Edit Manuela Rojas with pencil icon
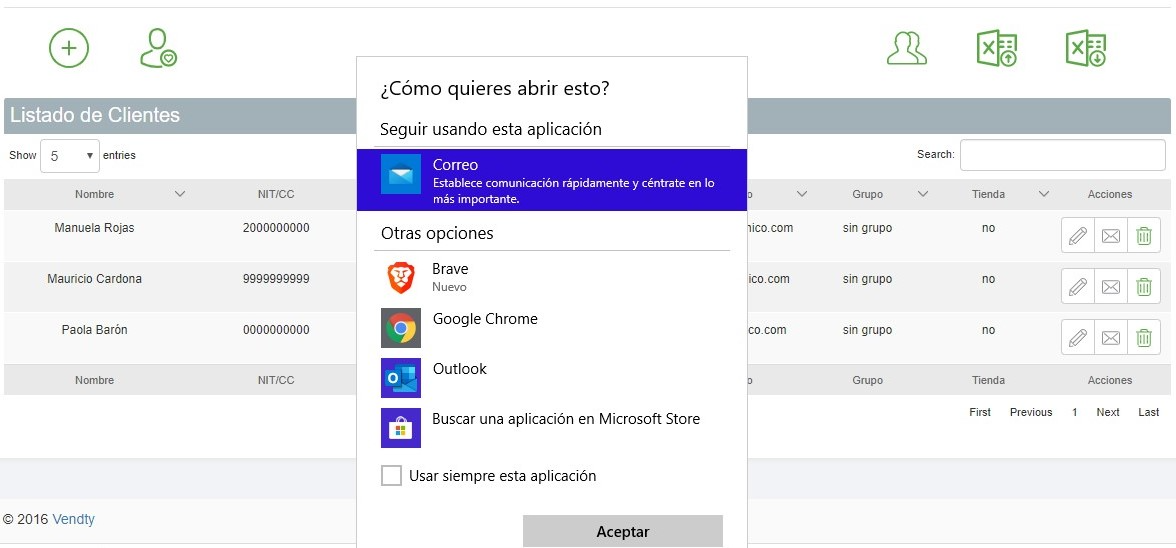This screenshot has height=548, width=1176. click(1078, 235)
